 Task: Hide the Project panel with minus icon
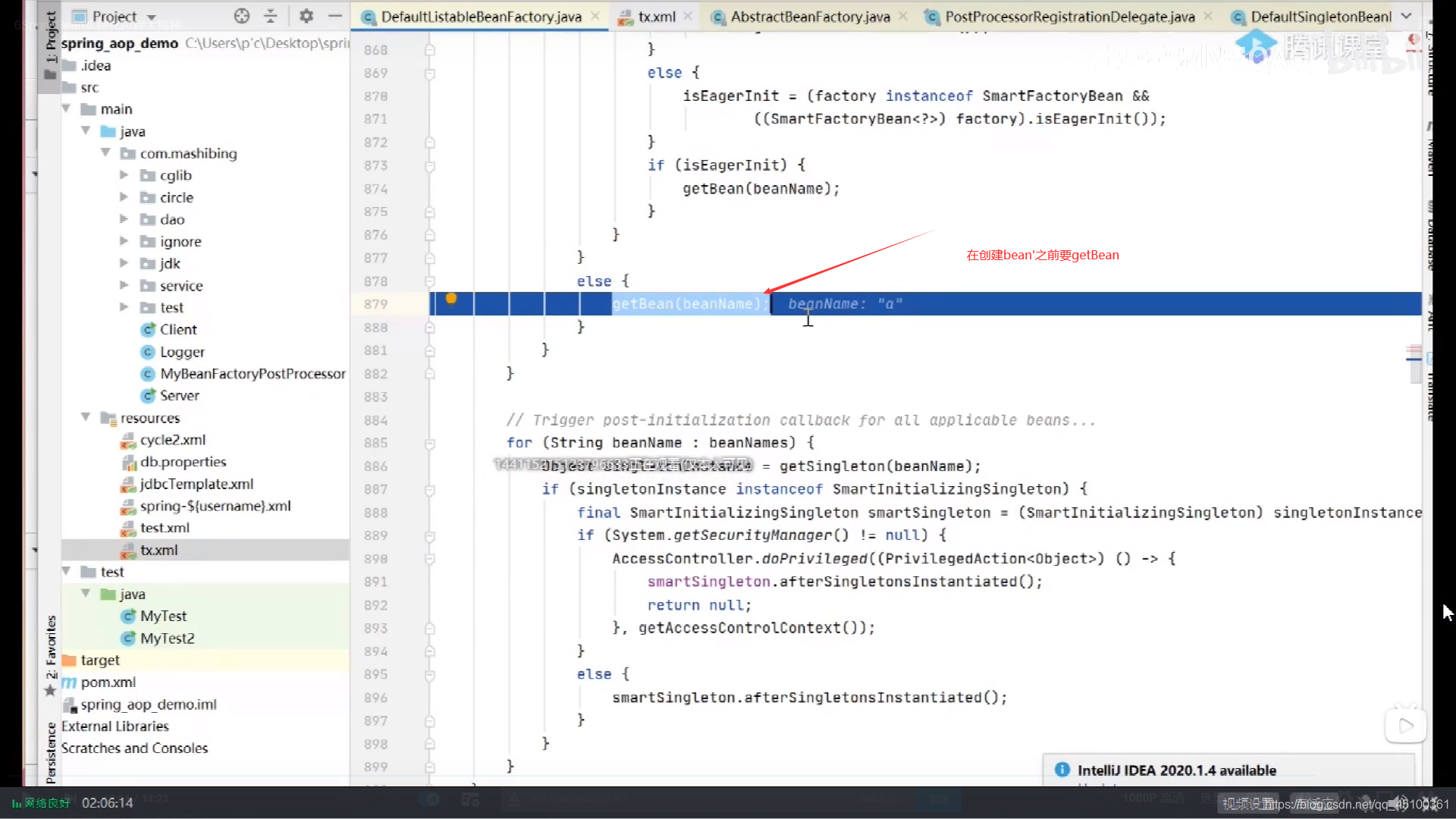[334, 16]
